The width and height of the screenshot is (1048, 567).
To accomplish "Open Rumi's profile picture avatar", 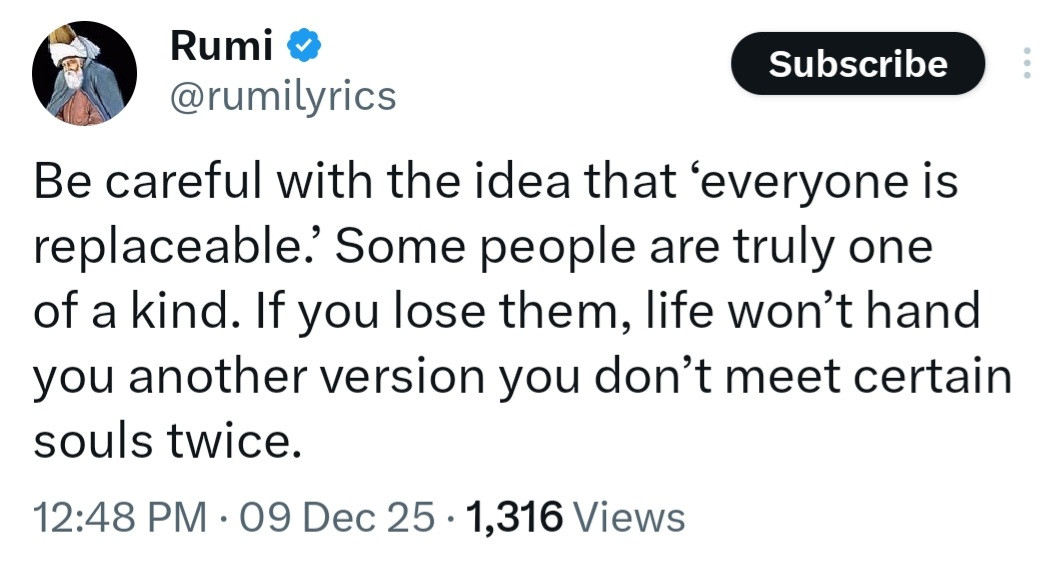I will (84, 72).
